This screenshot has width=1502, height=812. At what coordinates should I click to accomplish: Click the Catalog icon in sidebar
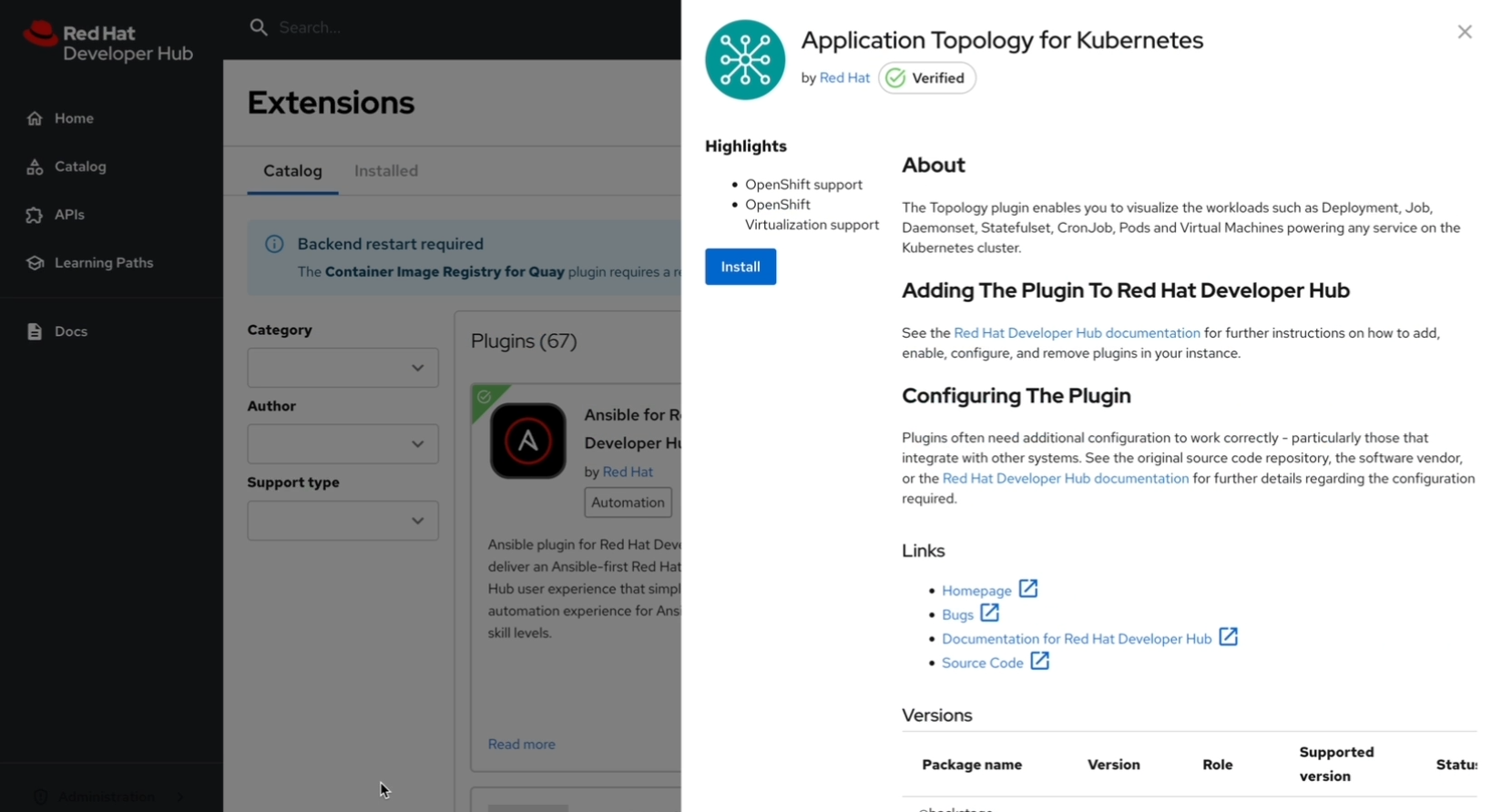tap(35, 167)
